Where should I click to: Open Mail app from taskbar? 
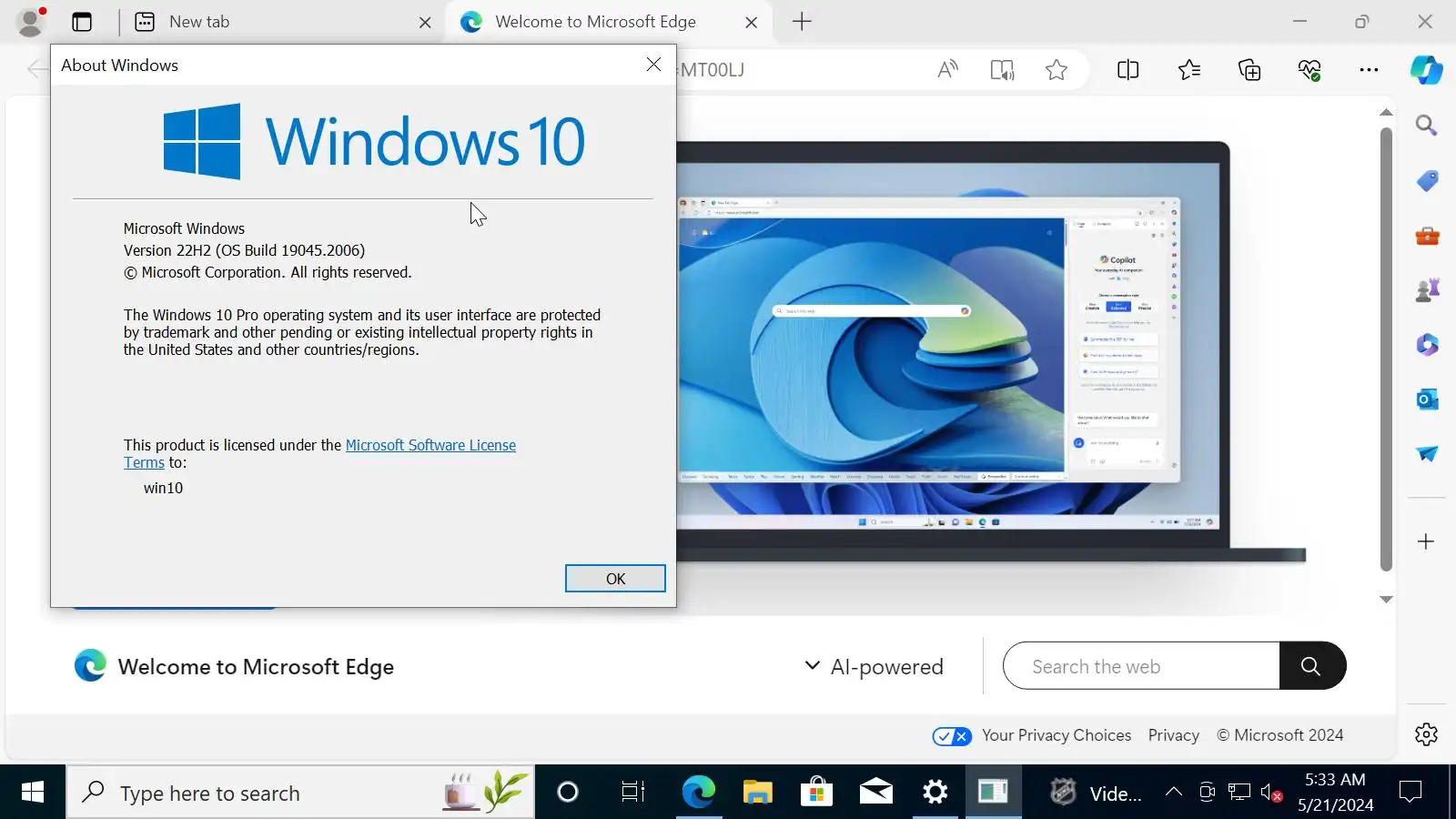875,793
